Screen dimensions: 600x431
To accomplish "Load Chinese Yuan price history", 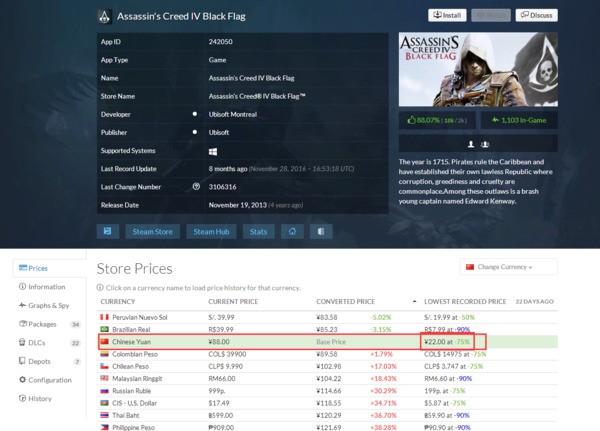I will (x=132, y=342).
